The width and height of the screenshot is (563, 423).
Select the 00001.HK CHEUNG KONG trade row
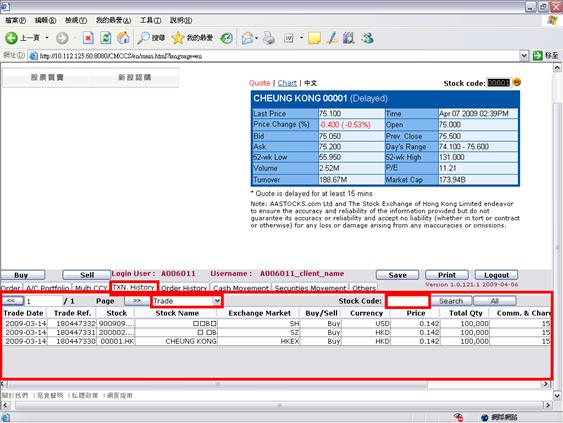coord(276,341)
